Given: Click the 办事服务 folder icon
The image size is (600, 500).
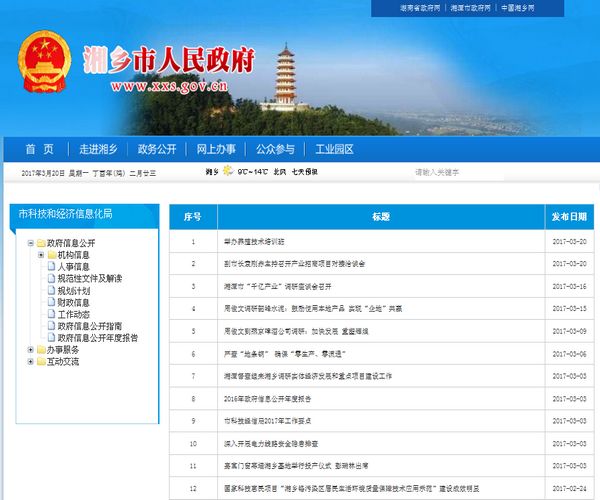Looking at the screenshot, I should tap(41, 350).
